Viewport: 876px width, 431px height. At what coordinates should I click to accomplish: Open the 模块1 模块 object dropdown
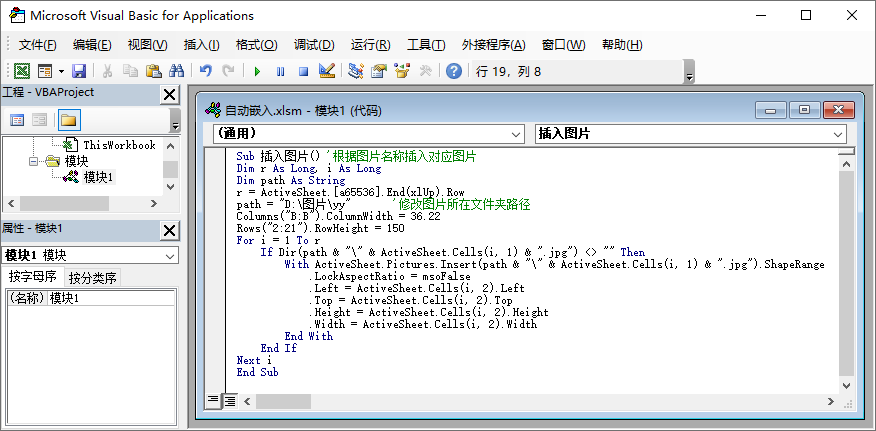[x=170, y=256]
